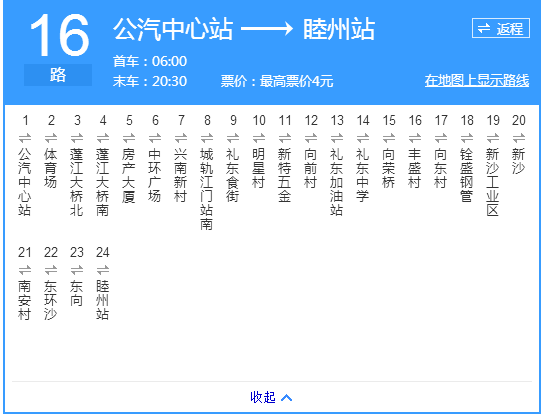Viewport: 546px width, 416px height.
Task: Click transfer icon above 向前村
Action: (311, 138)
